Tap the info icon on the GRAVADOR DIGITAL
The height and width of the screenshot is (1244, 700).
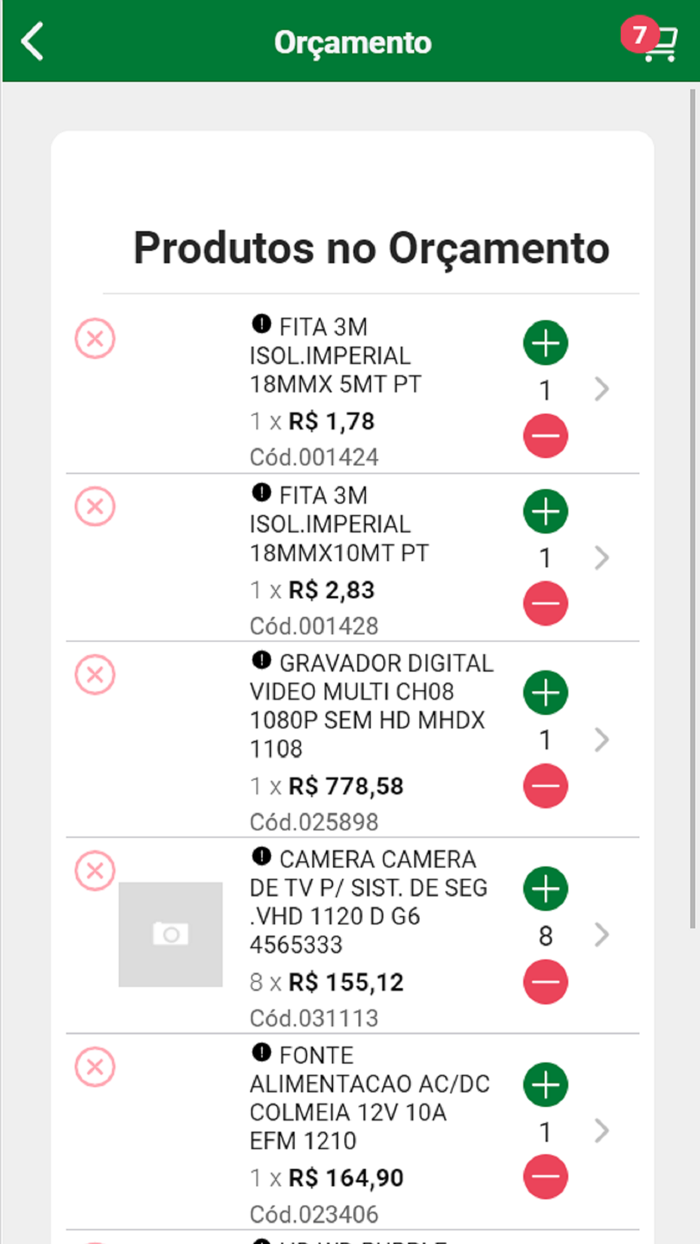[259, 663]
